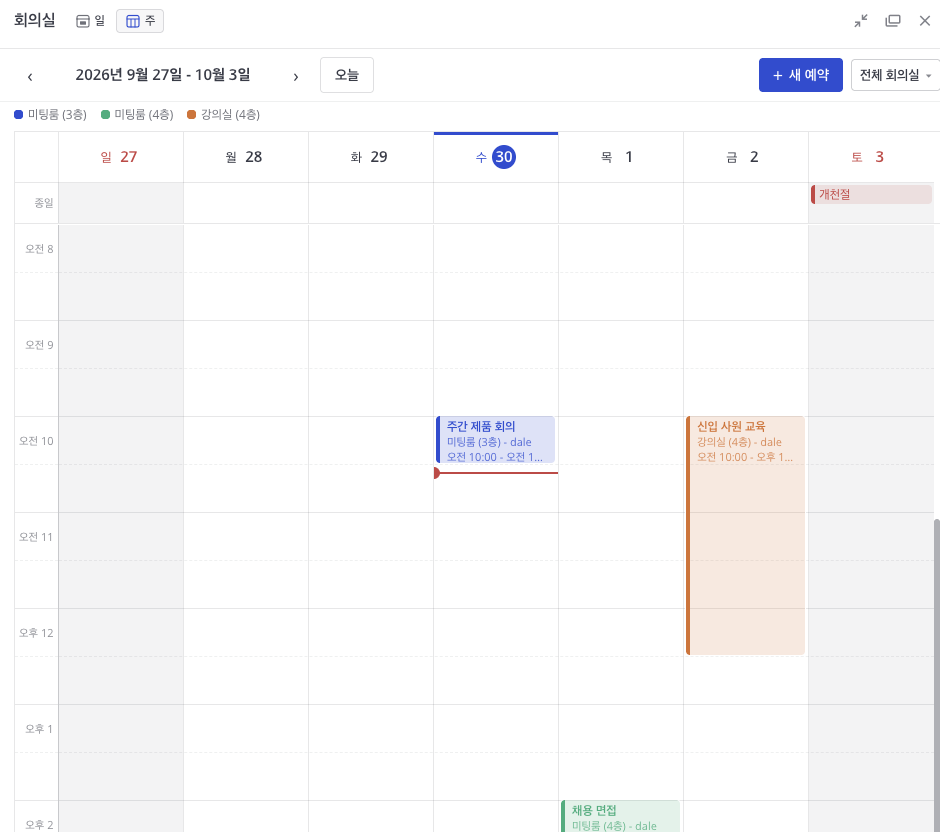This screenshot has height=832, width=940.
Task: Create a new reservation with 새 예약
Action: [801, 75]
